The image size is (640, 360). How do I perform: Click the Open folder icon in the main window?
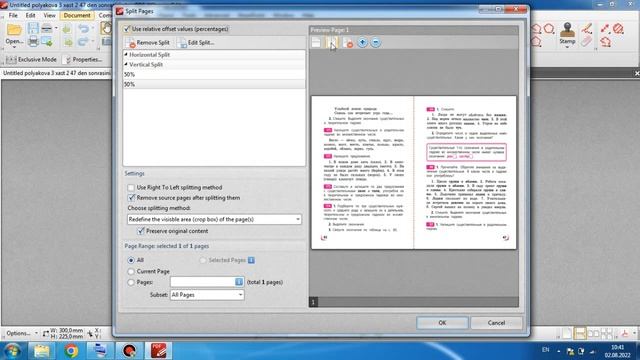click(14, 30)
